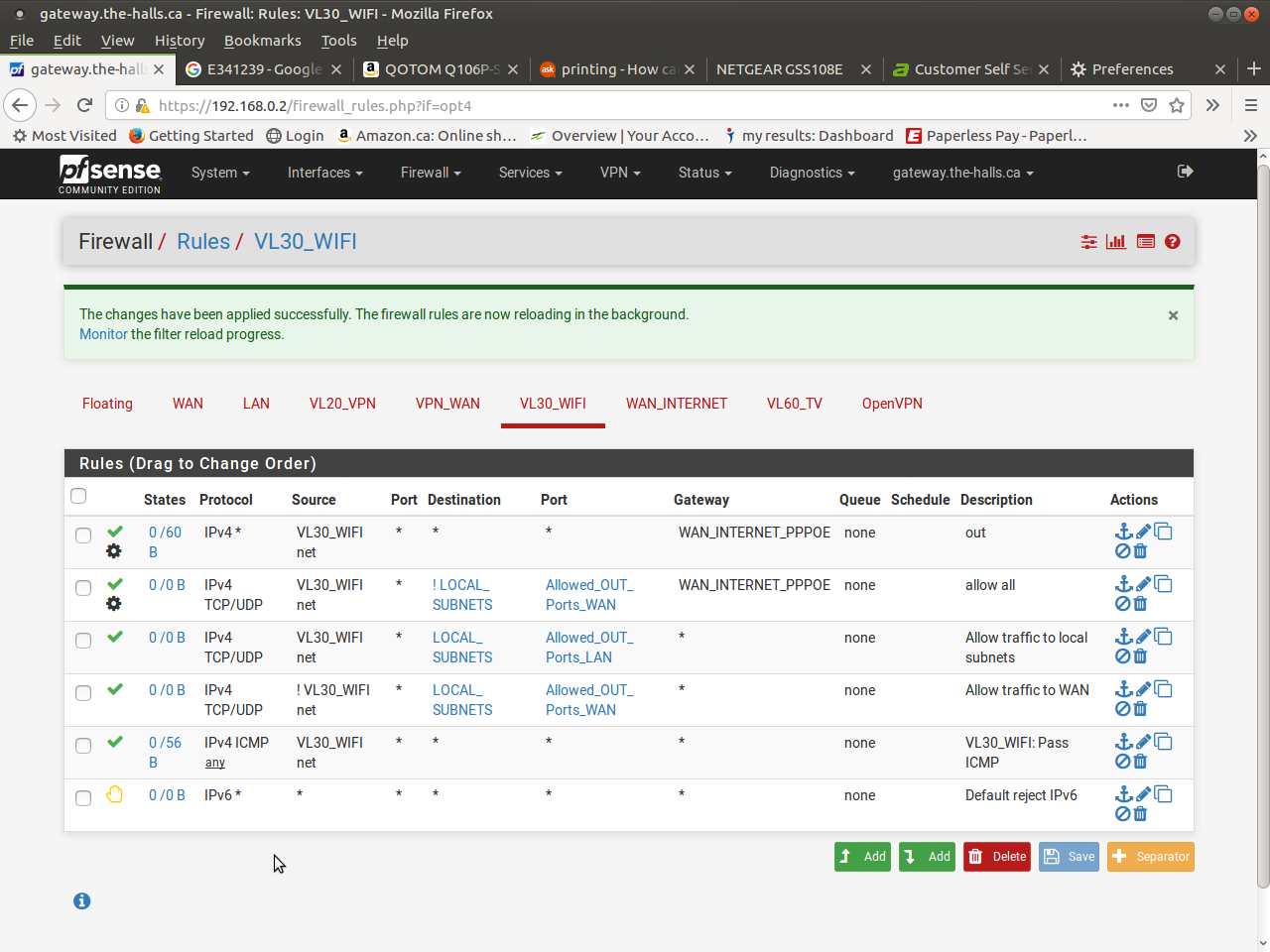Click Firefox reload page button

[85, 105]
